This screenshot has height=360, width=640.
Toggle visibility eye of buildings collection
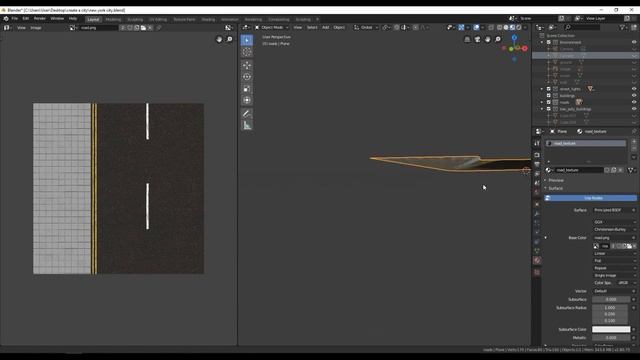[634, 96]
